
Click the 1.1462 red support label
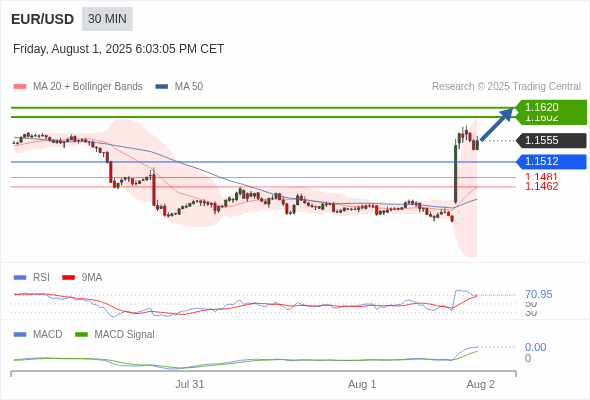click(x=541, y=186)
